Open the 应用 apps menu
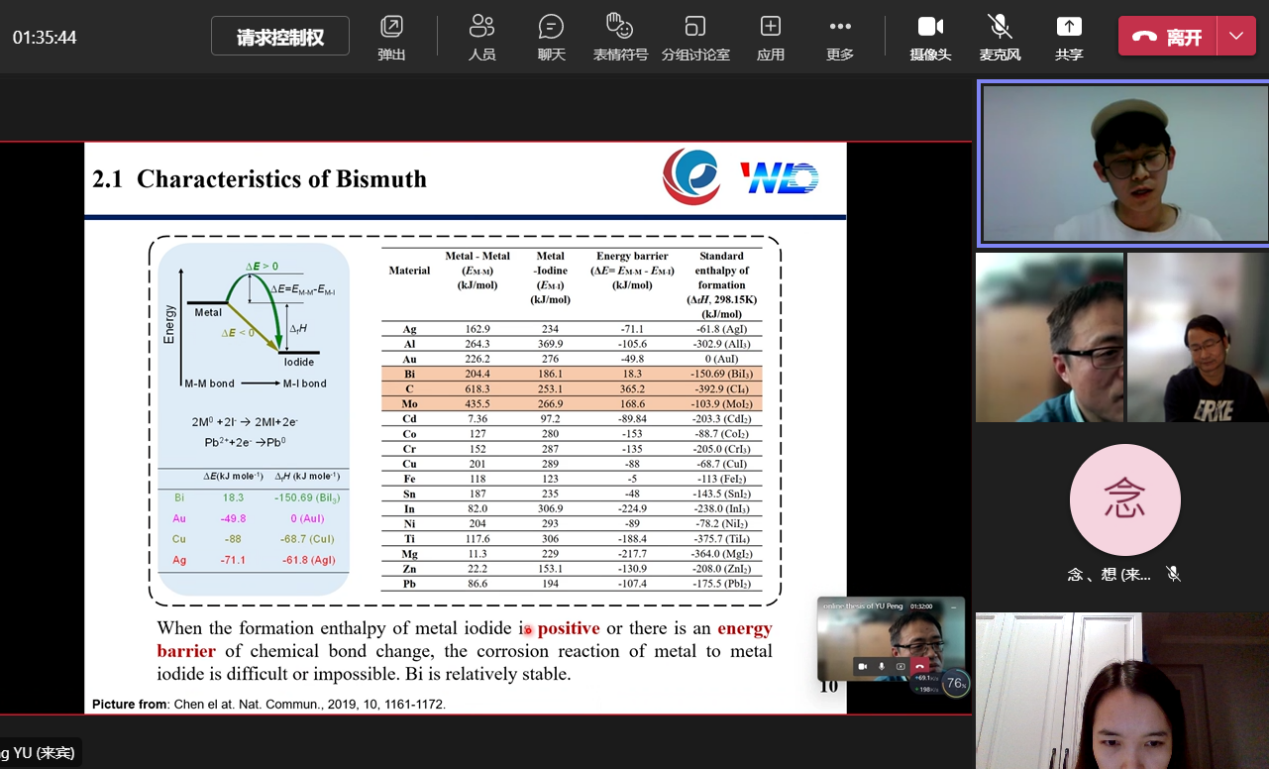 coord(770,37)
